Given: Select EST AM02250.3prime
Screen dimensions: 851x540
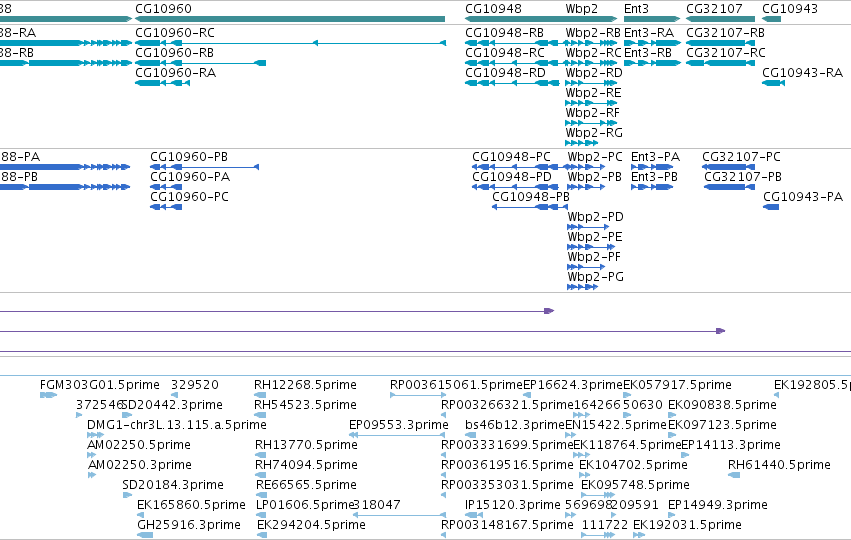Looking at the screenshot, I should click(139, 465).
